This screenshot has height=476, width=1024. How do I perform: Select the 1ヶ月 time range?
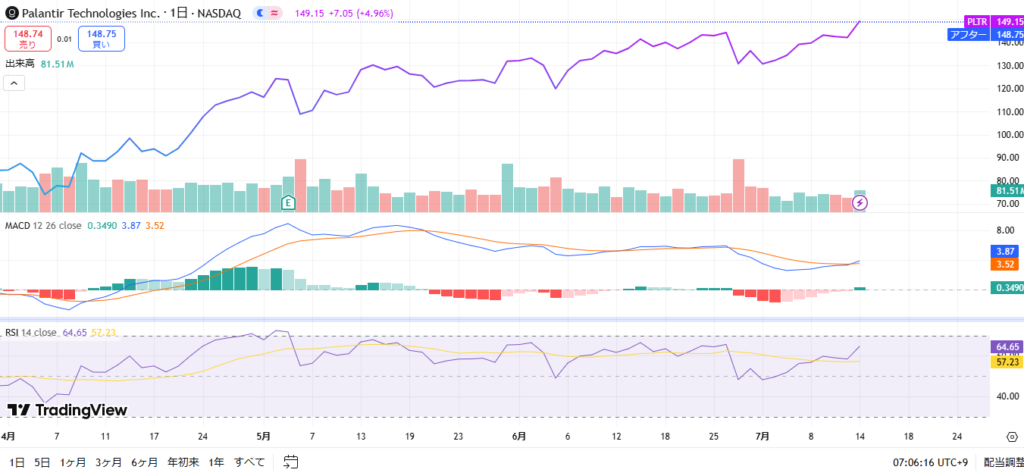pyautogui.click(x=72, y=462)
